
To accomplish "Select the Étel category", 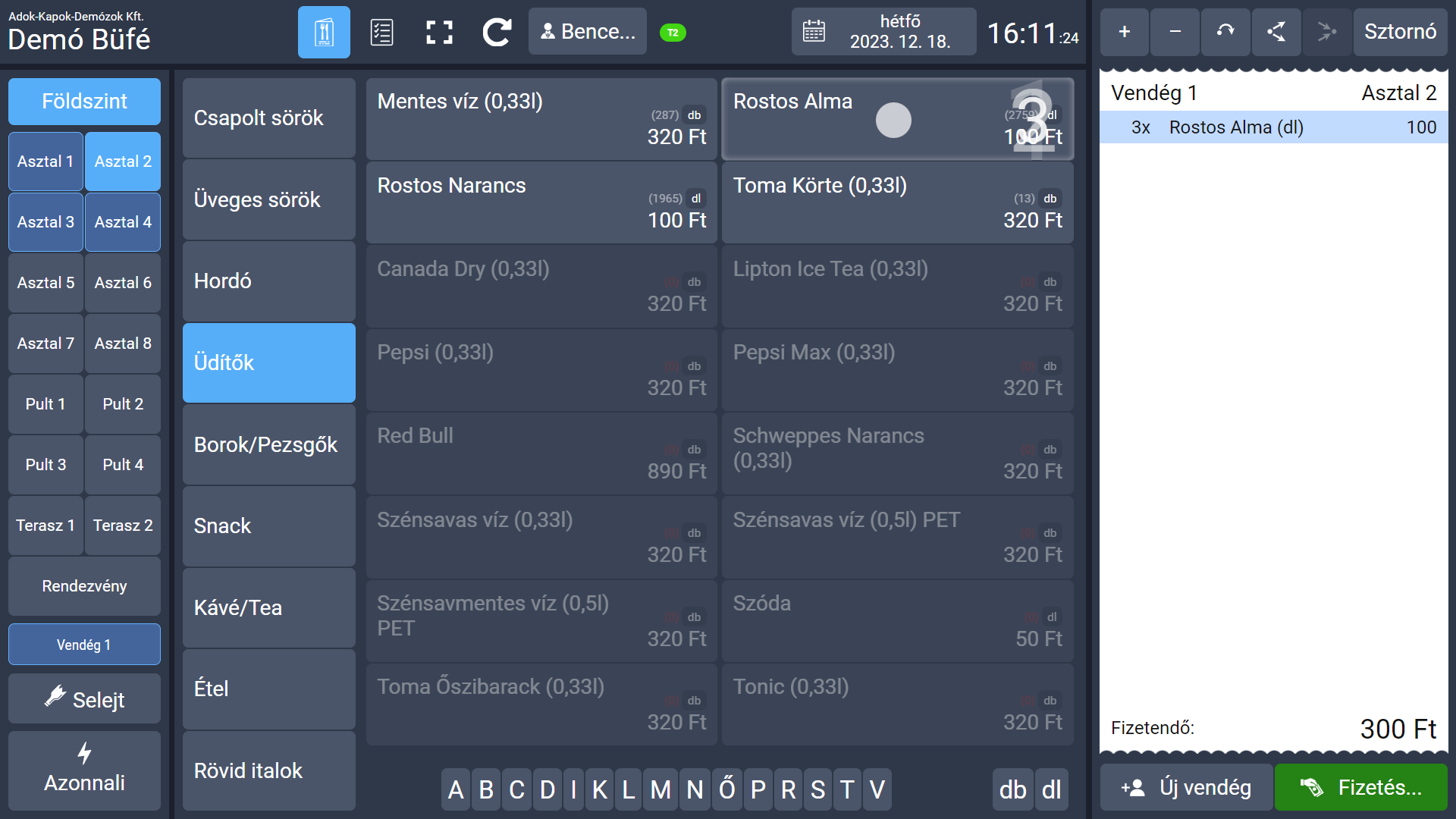I will coord(269,689).
